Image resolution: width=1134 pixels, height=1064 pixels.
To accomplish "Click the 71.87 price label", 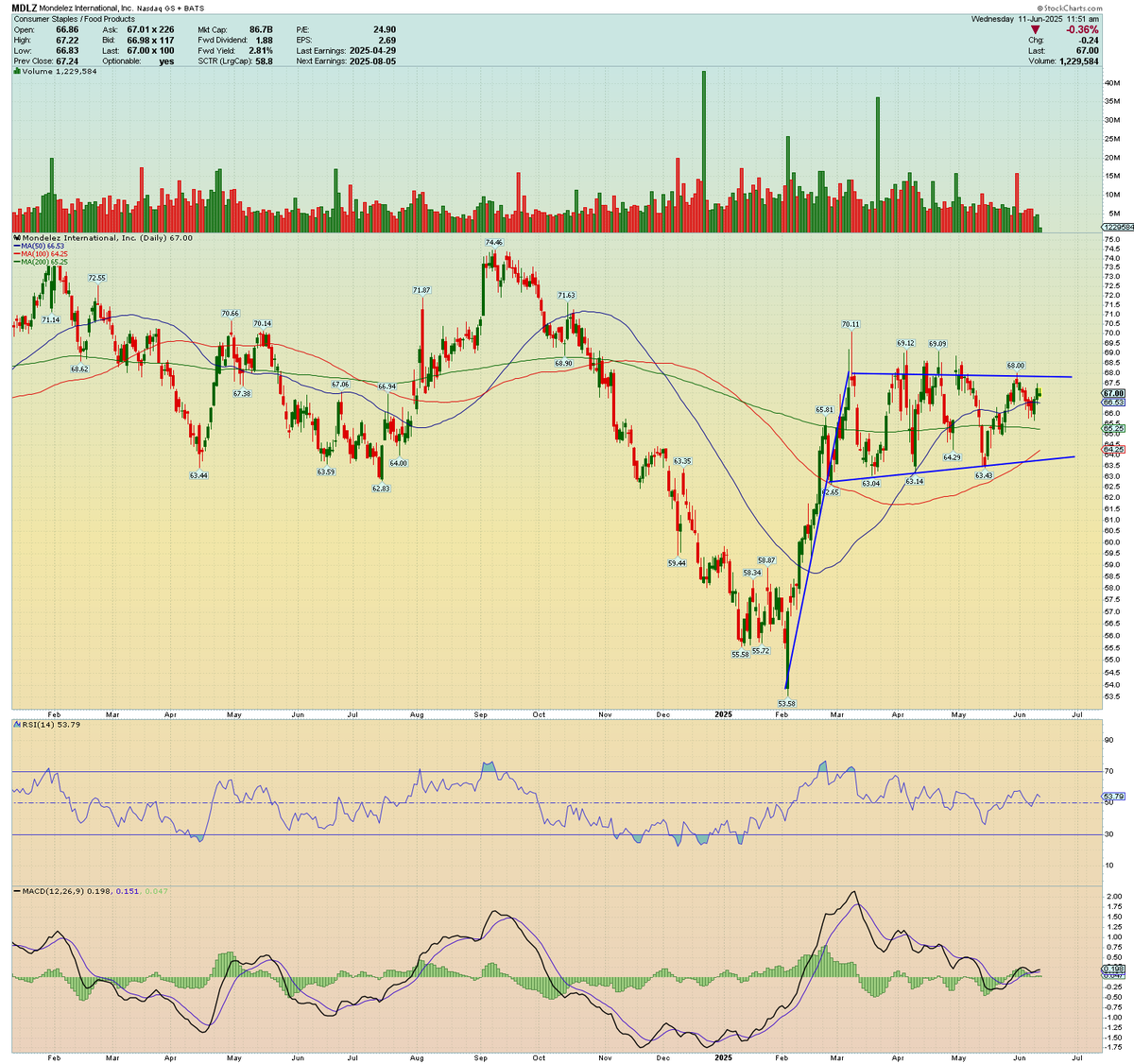I will 421,290.
